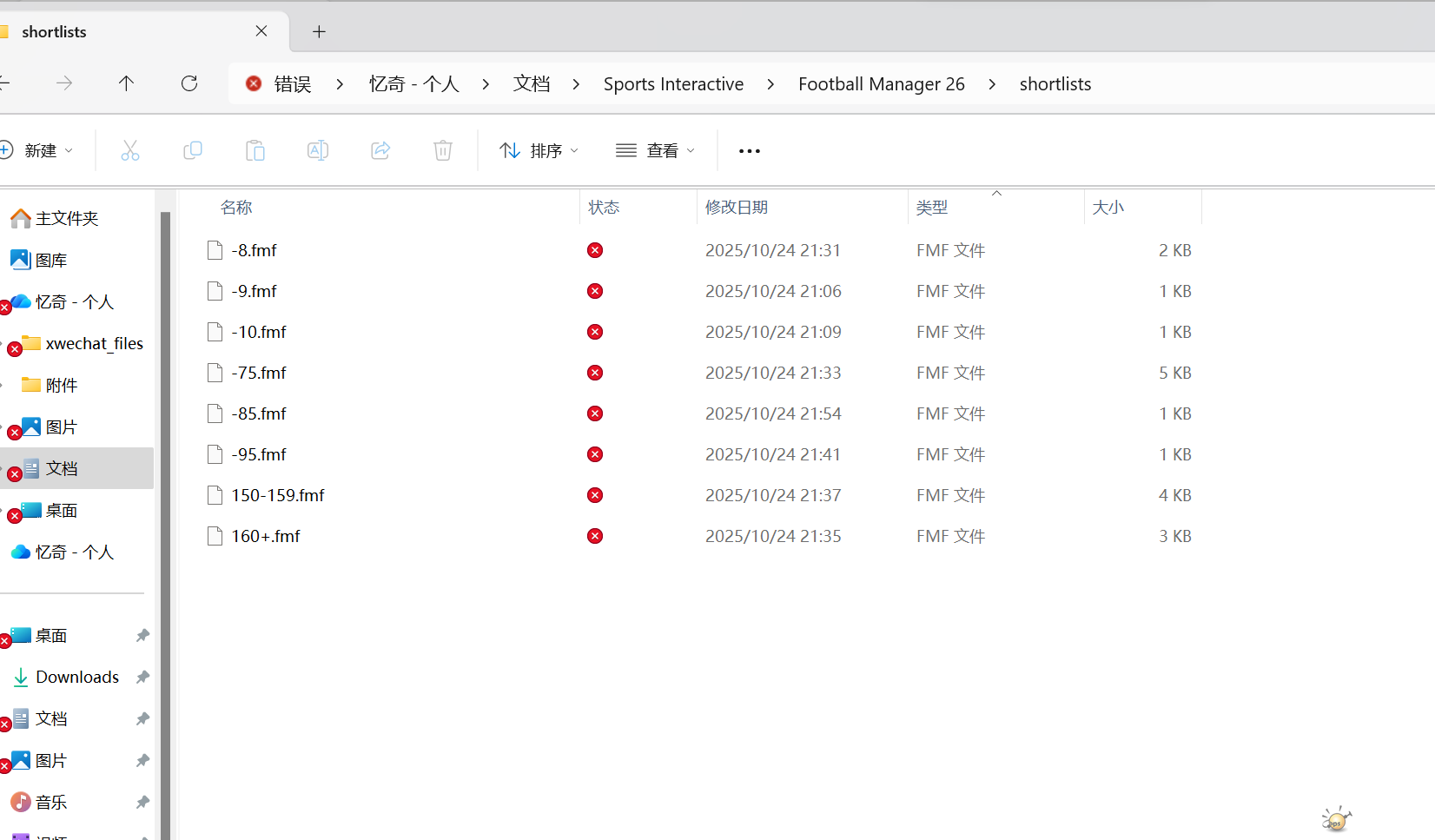Select the 150-159.fmf file
The height and width of the screenshot is (840, 1435).
[x=278, y=495]
